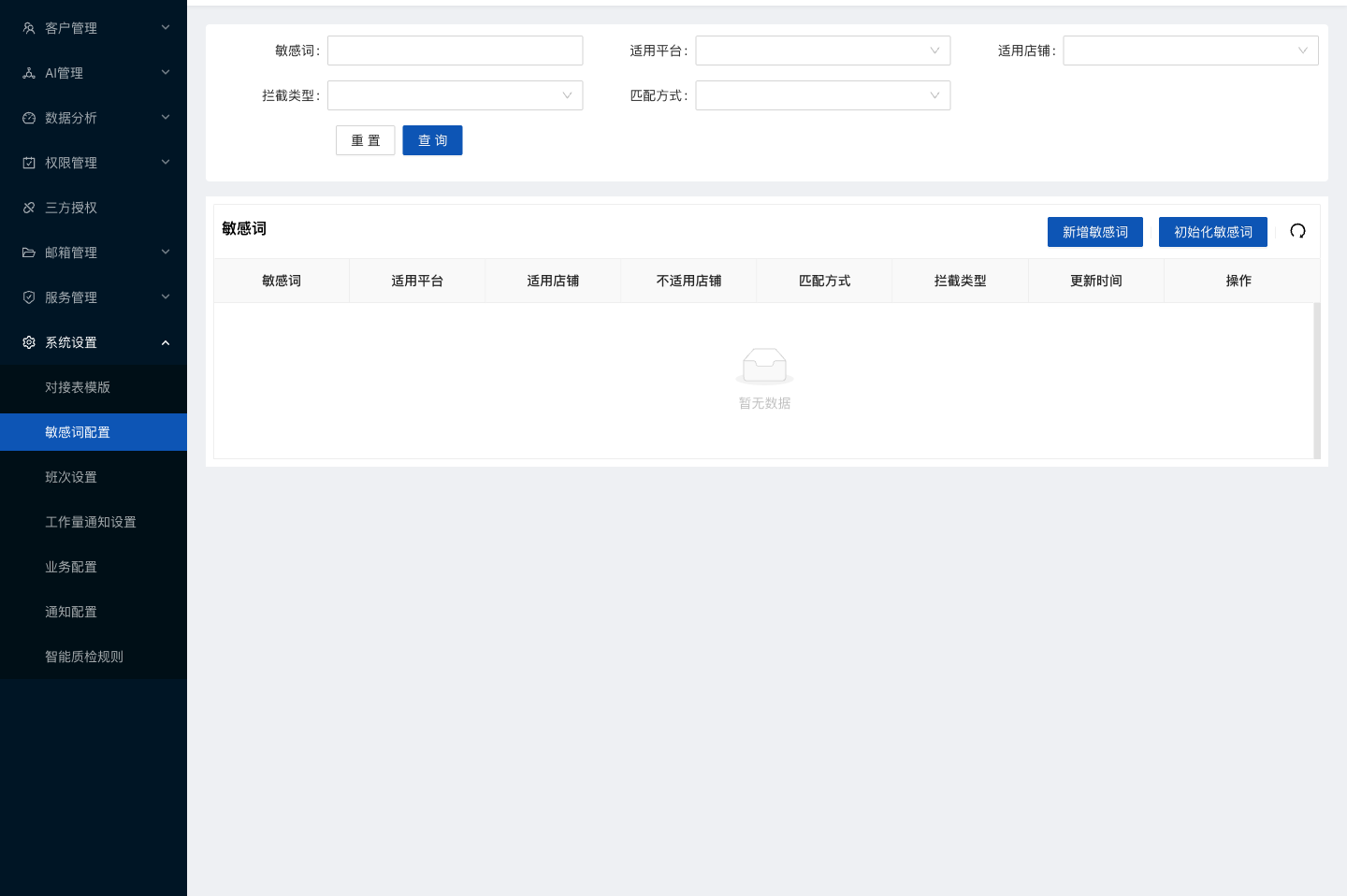This screenshot has width=1347, height=896.
Task: Click 初始化敏感词 button
Action: pyautogui.click(x=1213, y=232)
